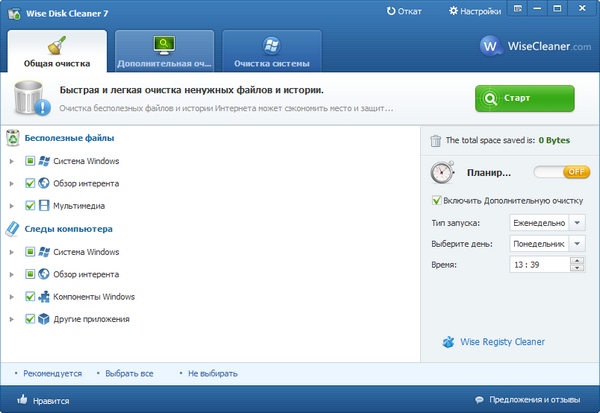The height and width of the screenshot is (413, 600).
Task: Click the Wise Registry Cleaner icon
Action: [x=448, y=342]
